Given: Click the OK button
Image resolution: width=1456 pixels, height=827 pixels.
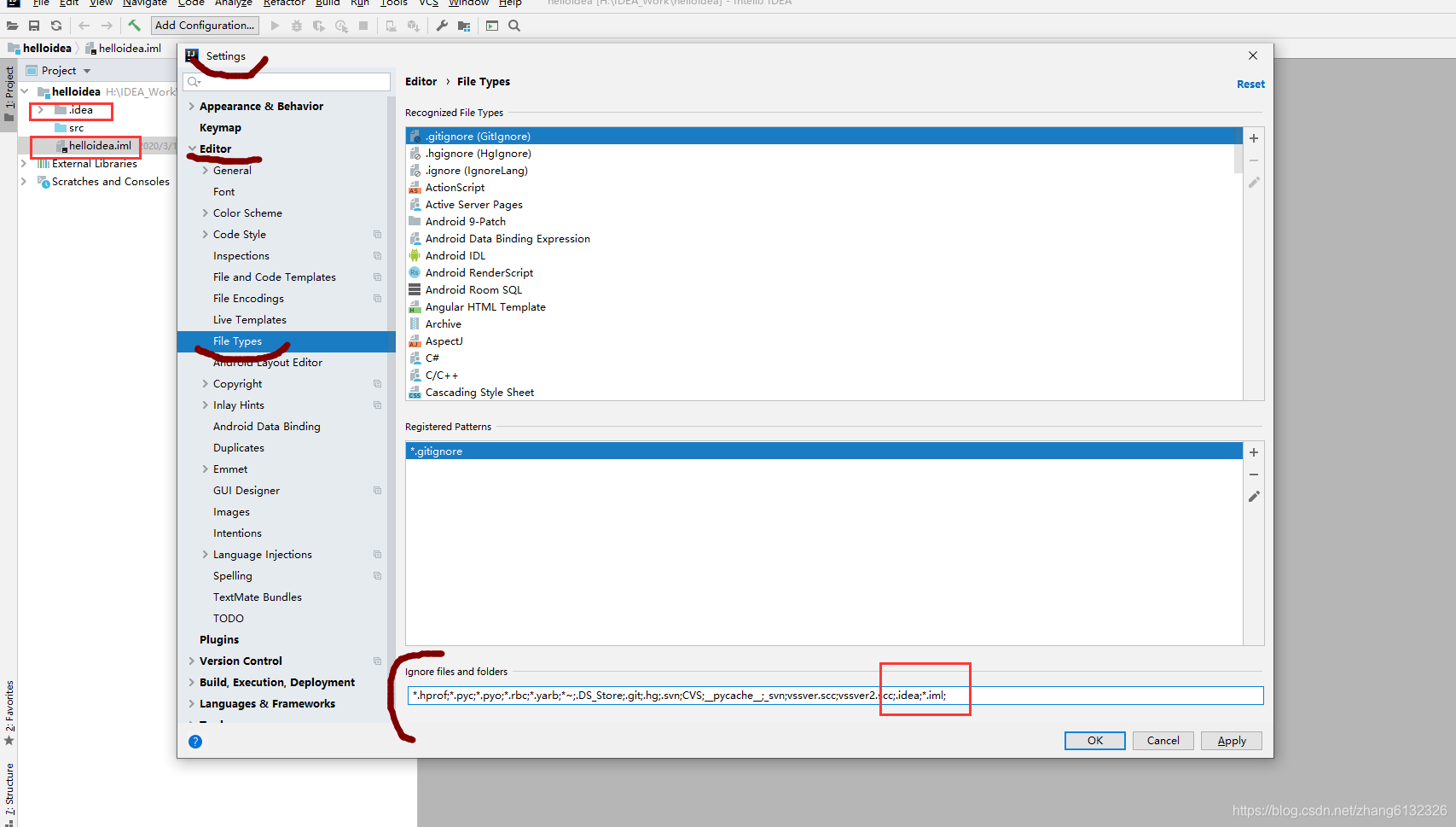Looking at the screenshot, I should (1095, 741).
